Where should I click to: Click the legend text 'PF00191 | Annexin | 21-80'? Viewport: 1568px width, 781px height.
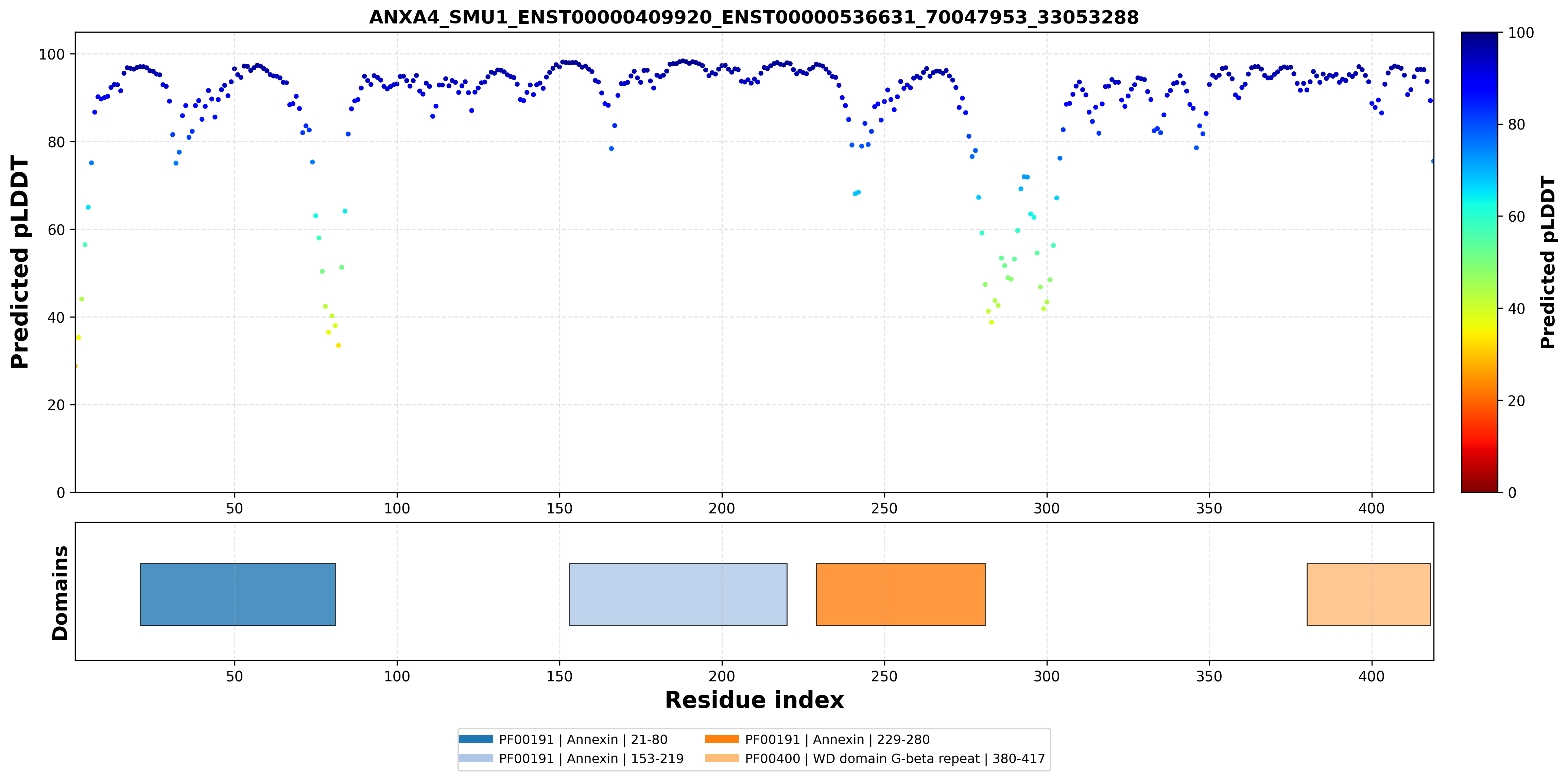click(583, 740)
